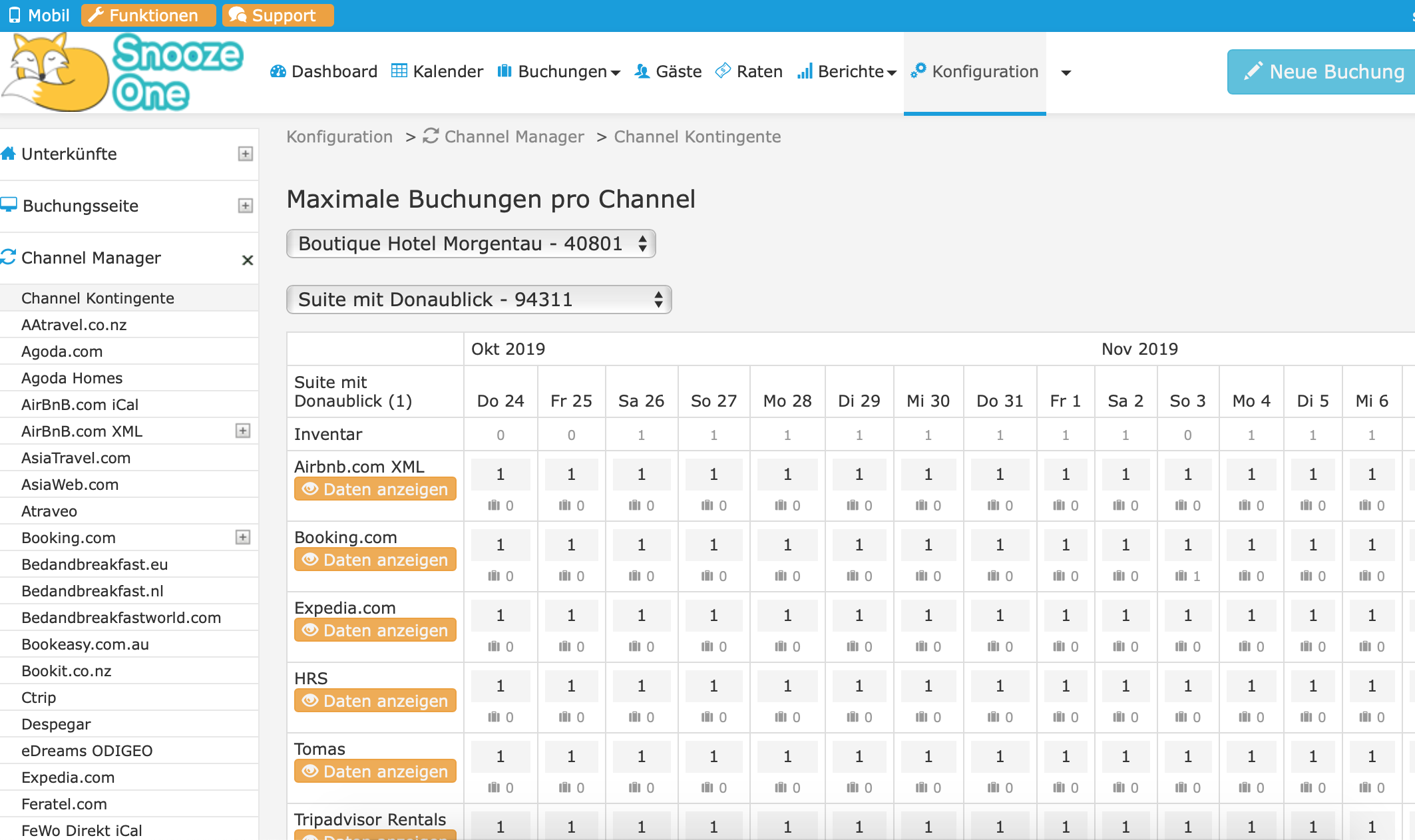Screen dimensions: 1415x840
Task: Collapse the Channel Manager sidebar section
Action: (247, 260)
